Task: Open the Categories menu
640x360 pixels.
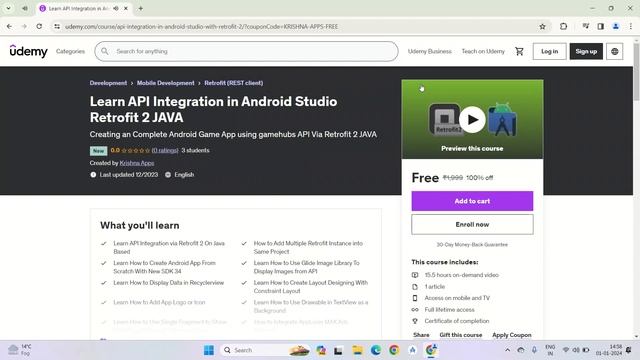Action: click(x=70, y=51)
